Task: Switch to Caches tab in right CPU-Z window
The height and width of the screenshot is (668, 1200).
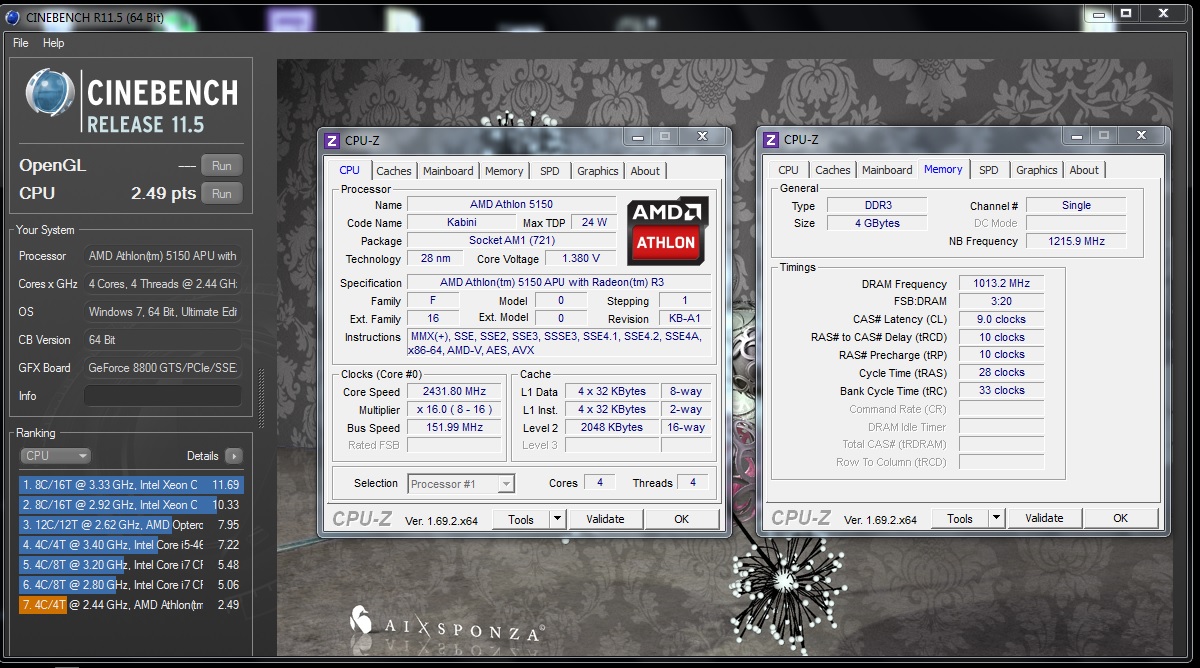Action: [832, 170]
